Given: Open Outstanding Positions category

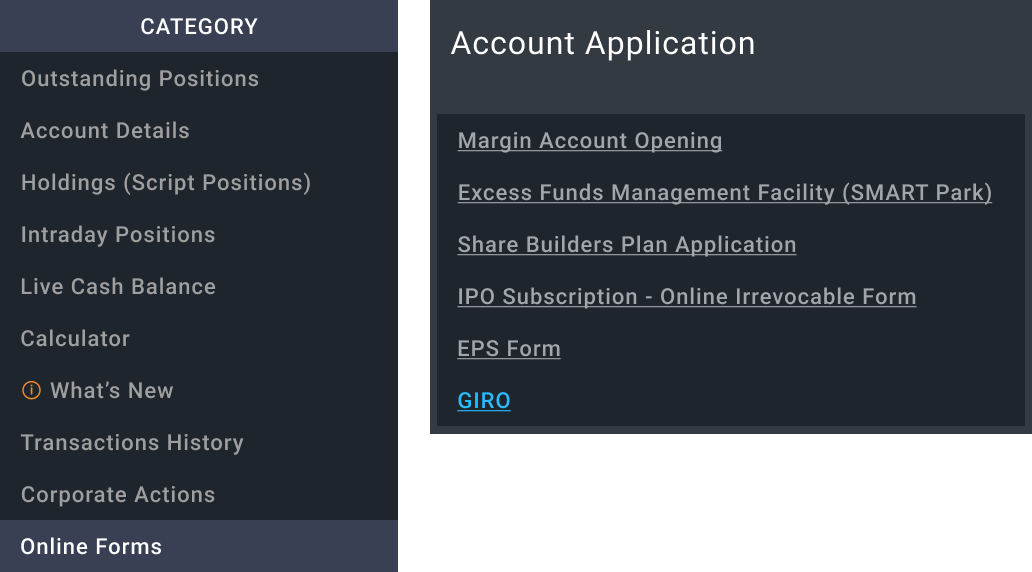Looking at the screenshot, I should tap(140, 79).
